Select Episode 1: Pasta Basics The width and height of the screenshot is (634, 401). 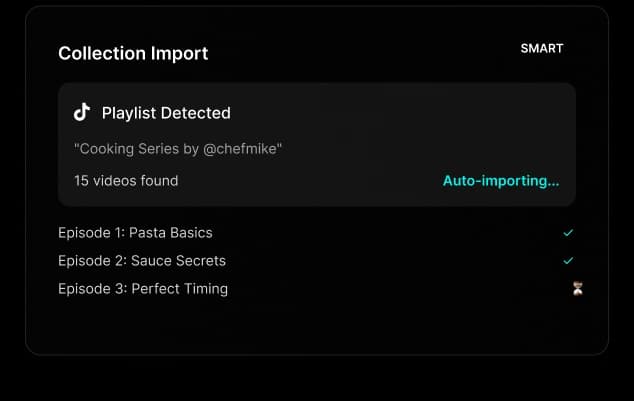(135, 233)
